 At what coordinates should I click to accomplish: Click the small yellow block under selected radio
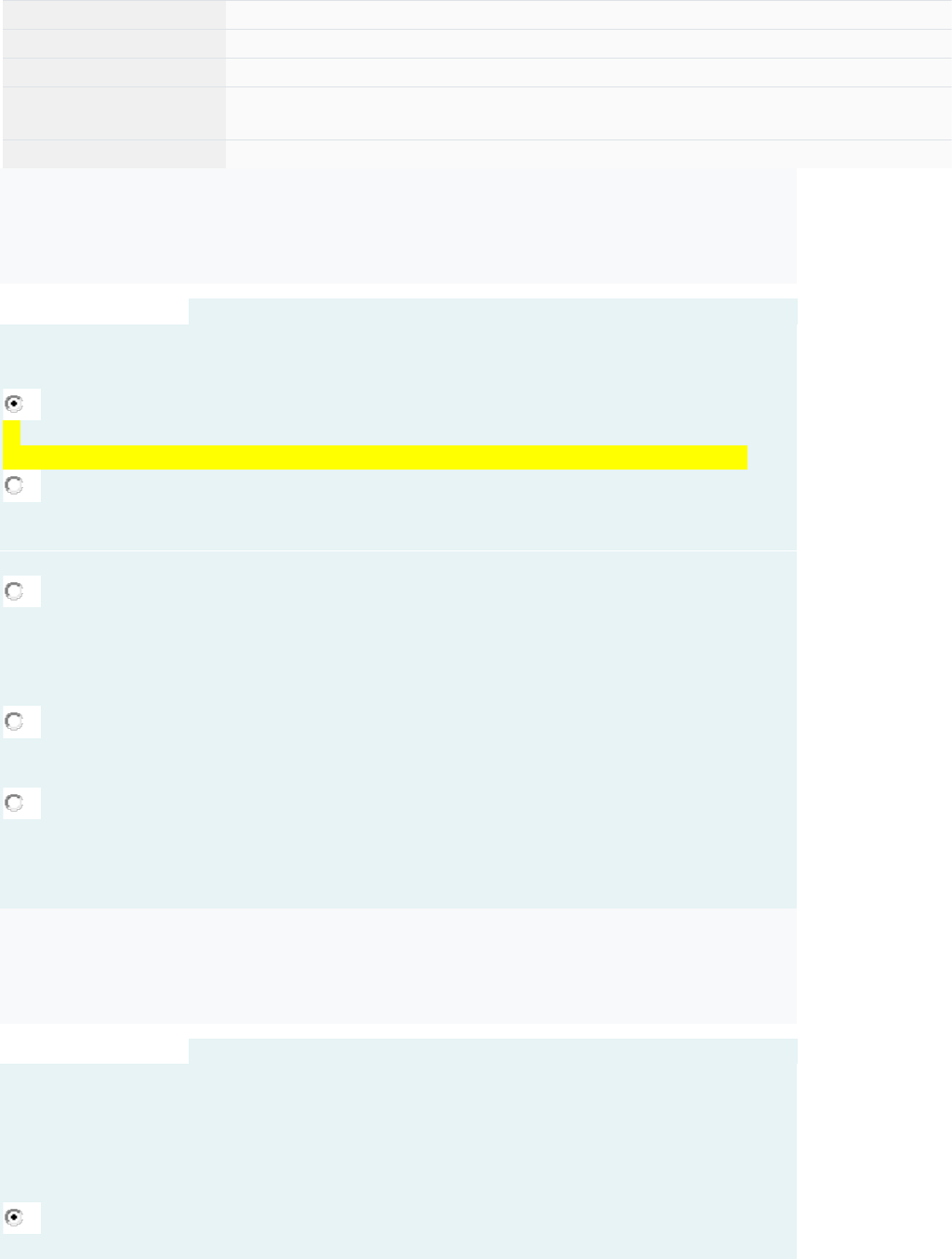[12, 433]
